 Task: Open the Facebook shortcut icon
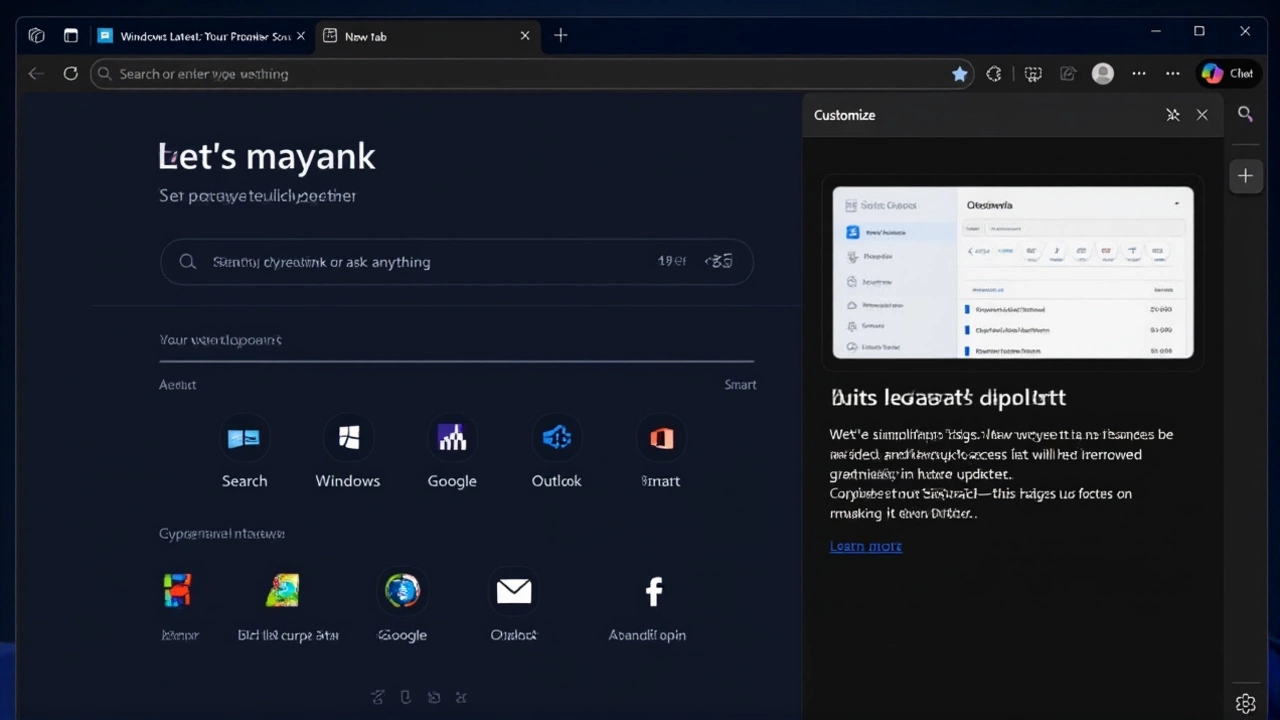pyautogui.click(x=653, y=590)
